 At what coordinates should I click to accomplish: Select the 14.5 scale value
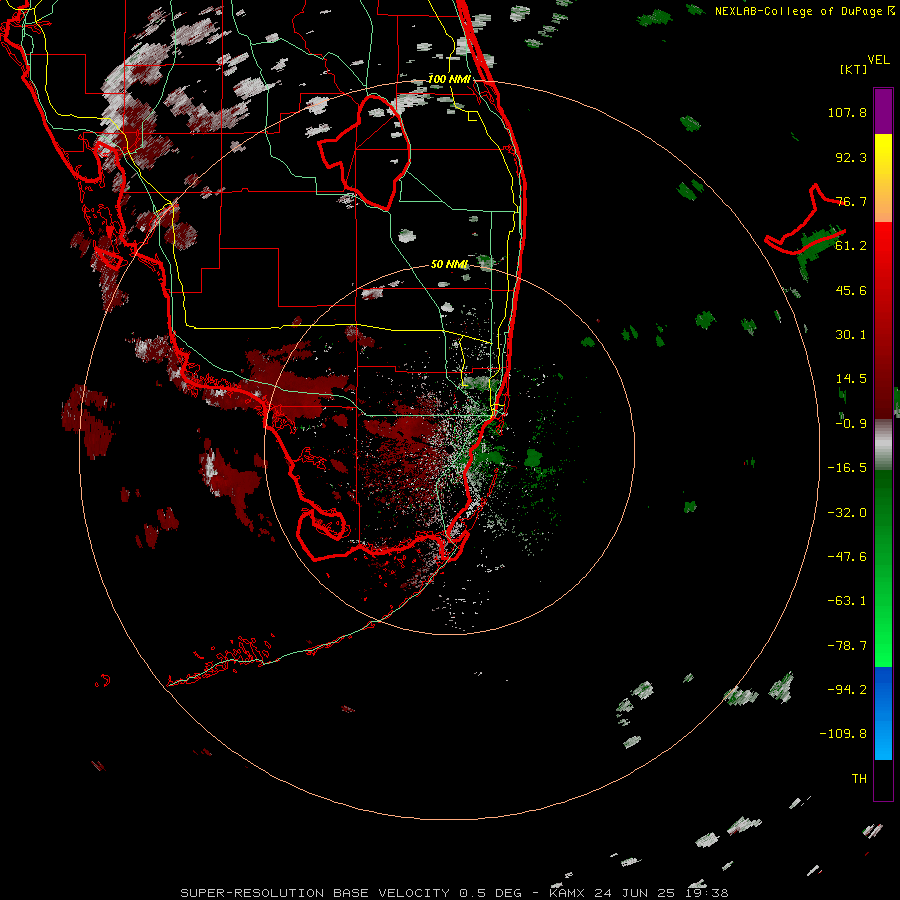click(851, 379)
